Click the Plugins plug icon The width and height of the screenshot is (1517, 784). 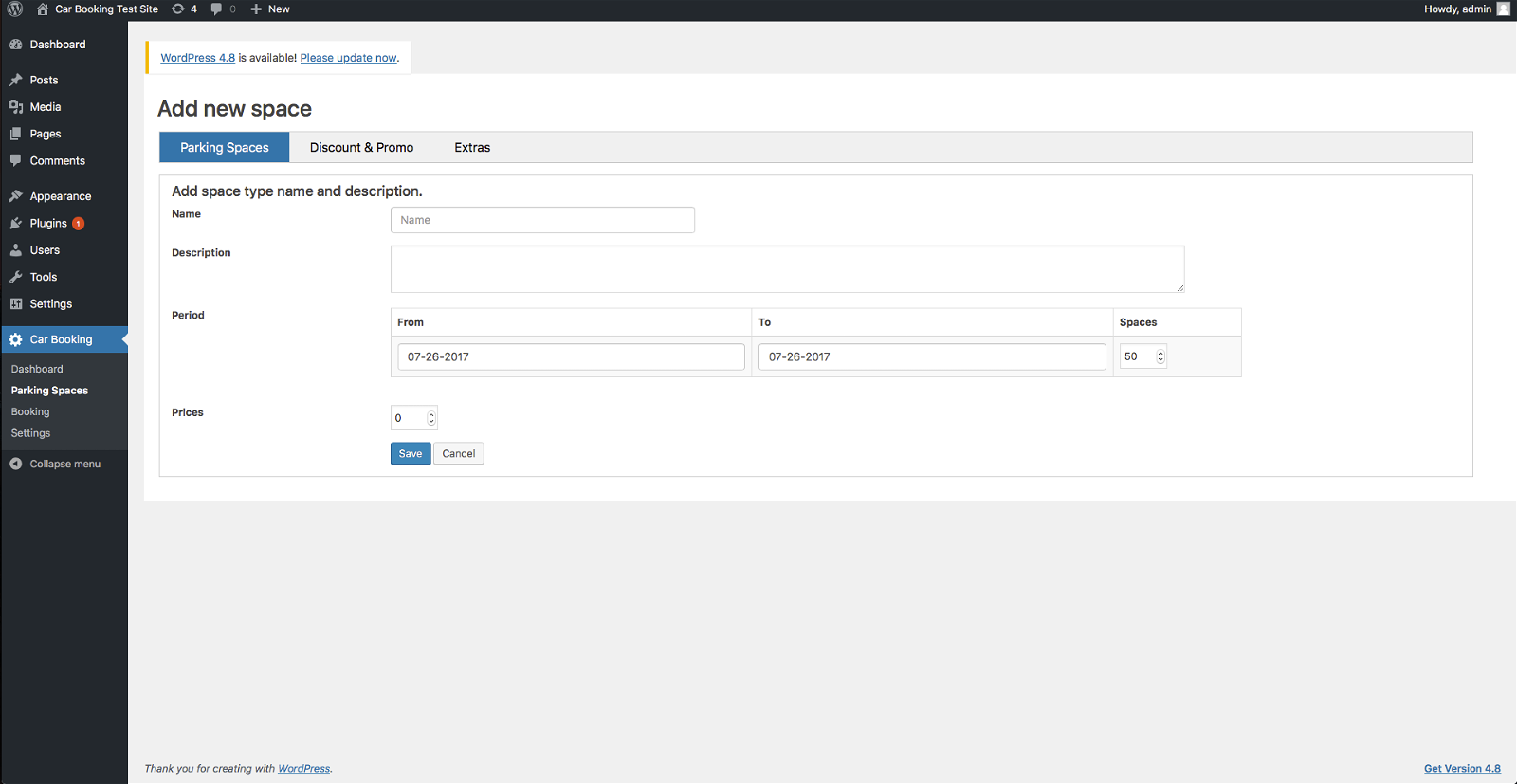click(16, 224)
